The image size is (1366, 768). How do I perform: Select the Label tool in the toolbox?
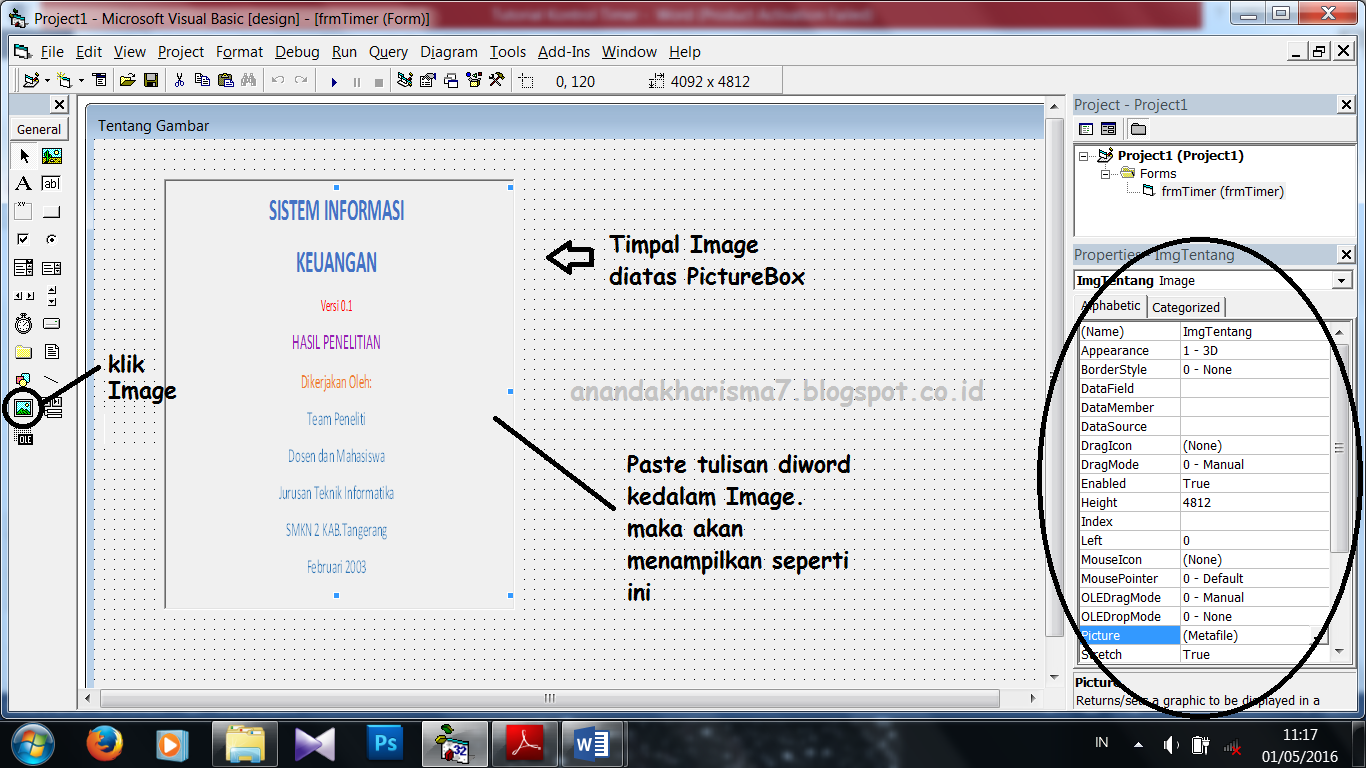coord(22,183)
